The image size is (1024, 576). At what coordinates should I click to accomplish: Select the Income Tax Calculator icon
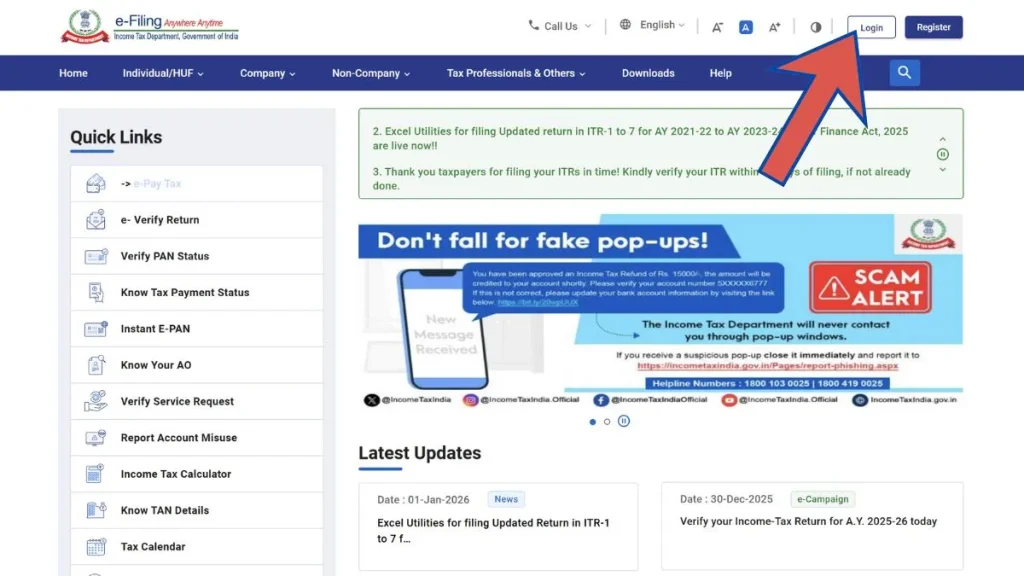94,473
